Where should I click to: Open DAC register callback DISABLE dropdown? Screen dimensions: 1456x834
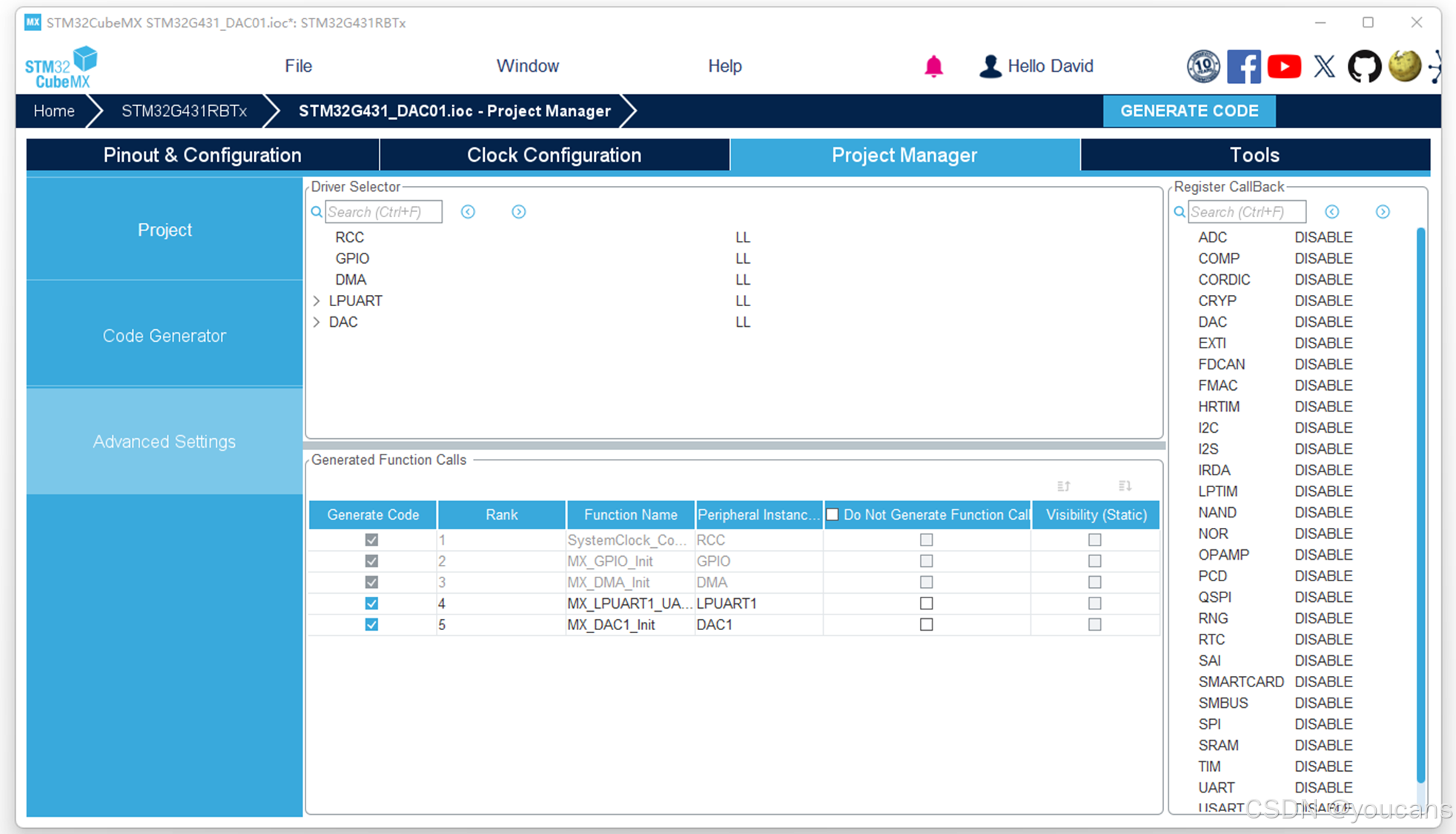(1323, 322)
